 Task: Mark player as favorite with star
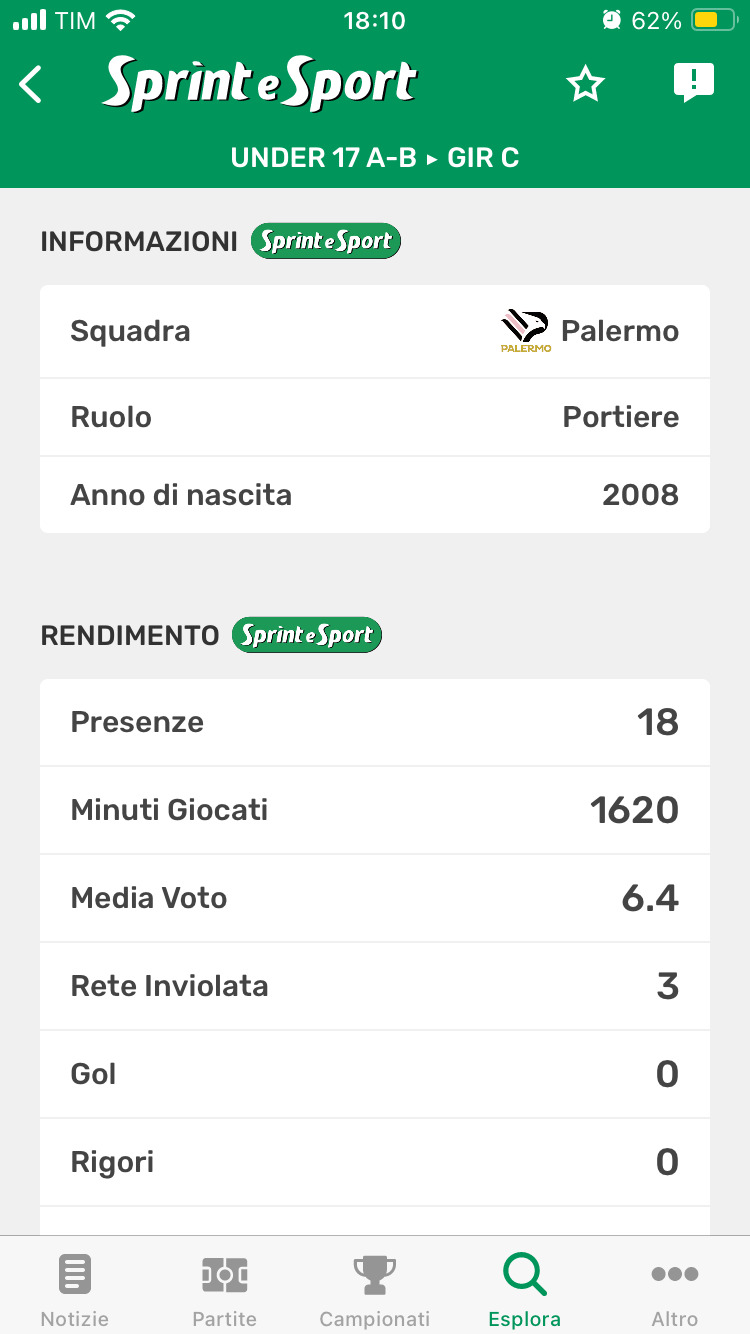click(586, 85)
